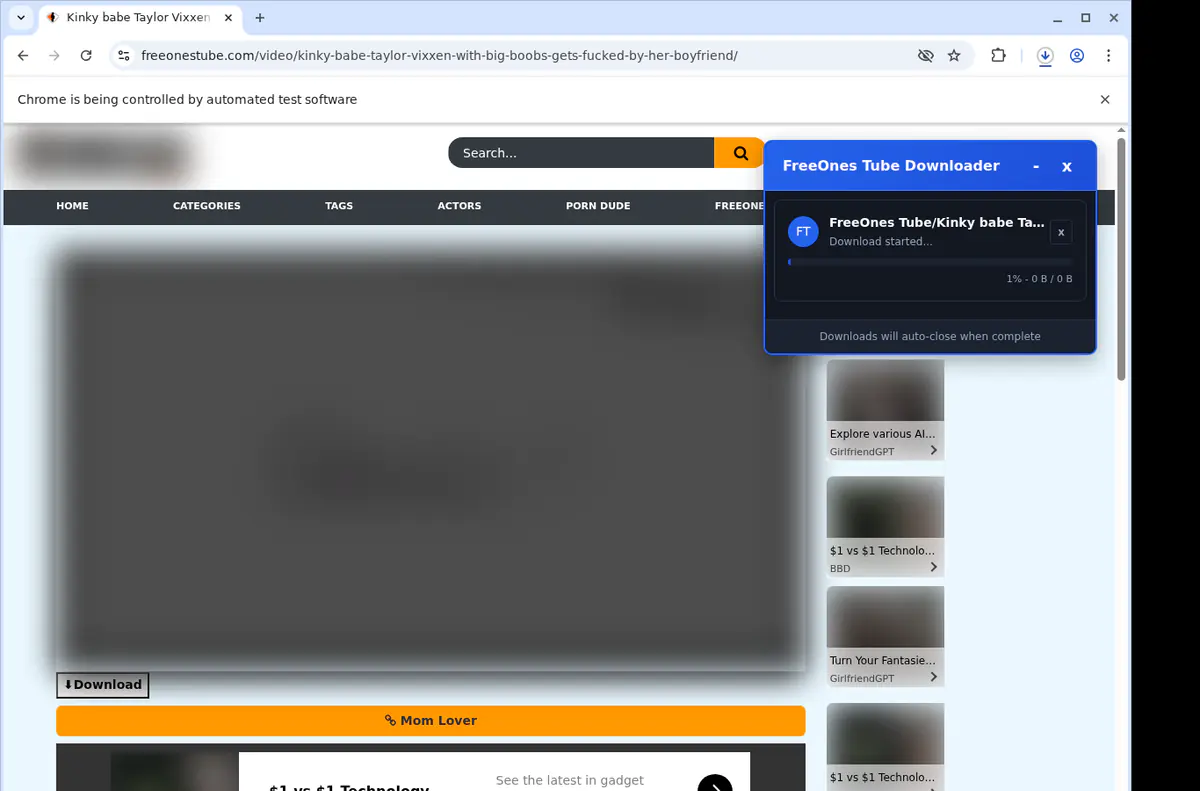
Task: Open the TAGS menu item
Action: pos(339,206)
